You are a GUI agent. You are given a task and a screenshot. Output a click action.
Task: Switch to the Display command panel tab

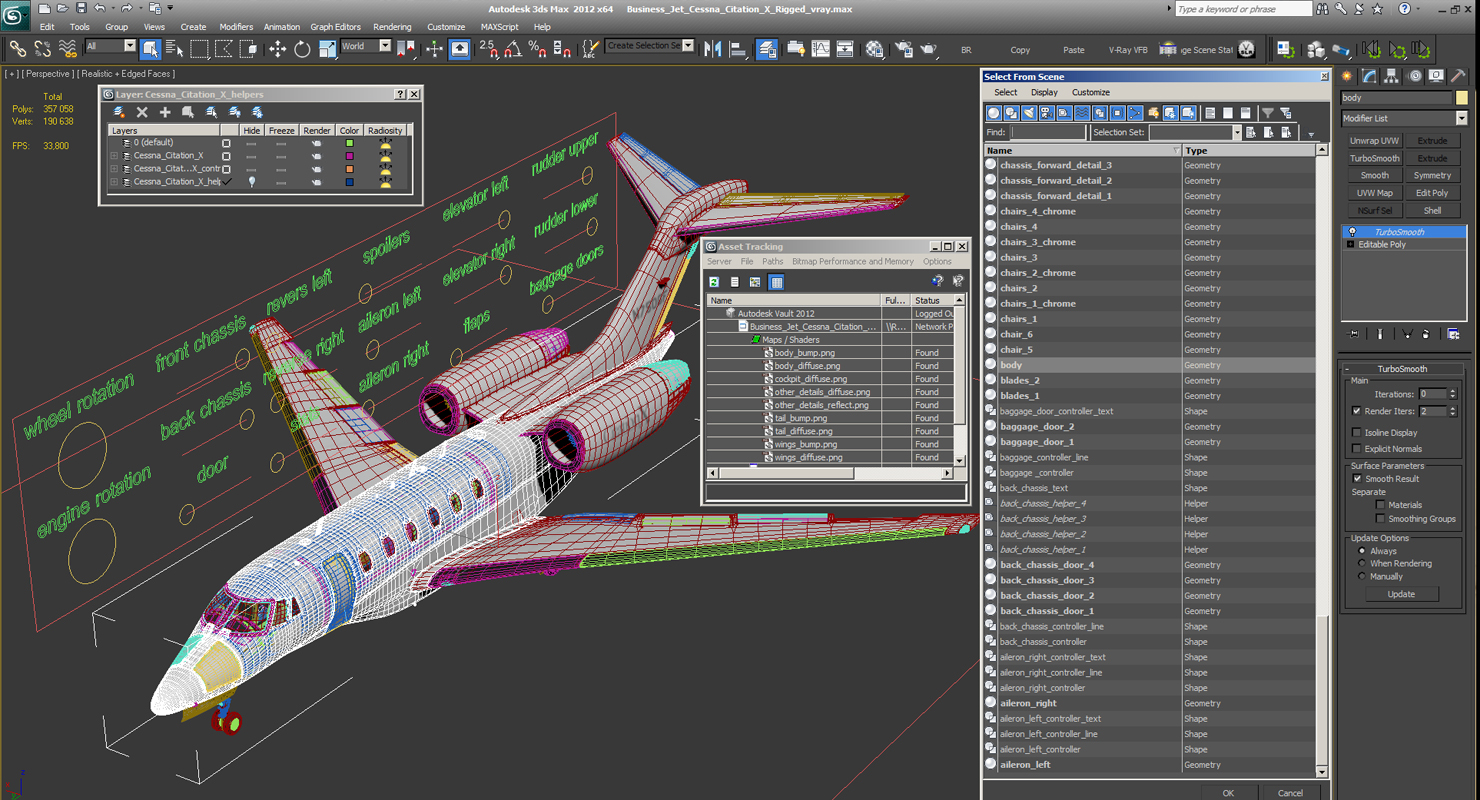click(1437, 76)
